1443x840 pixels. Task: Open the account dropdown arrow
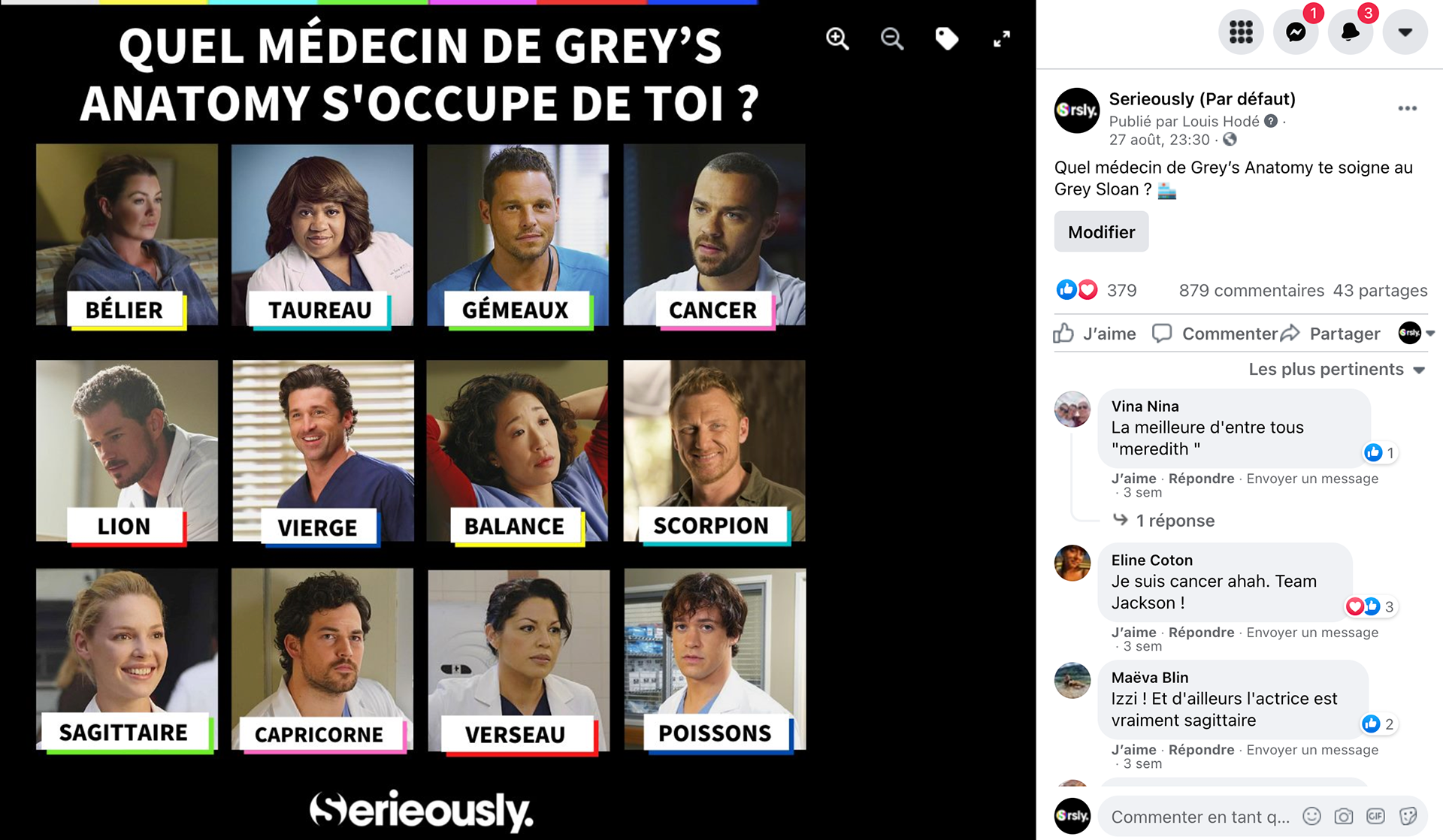click(1405, 32)
